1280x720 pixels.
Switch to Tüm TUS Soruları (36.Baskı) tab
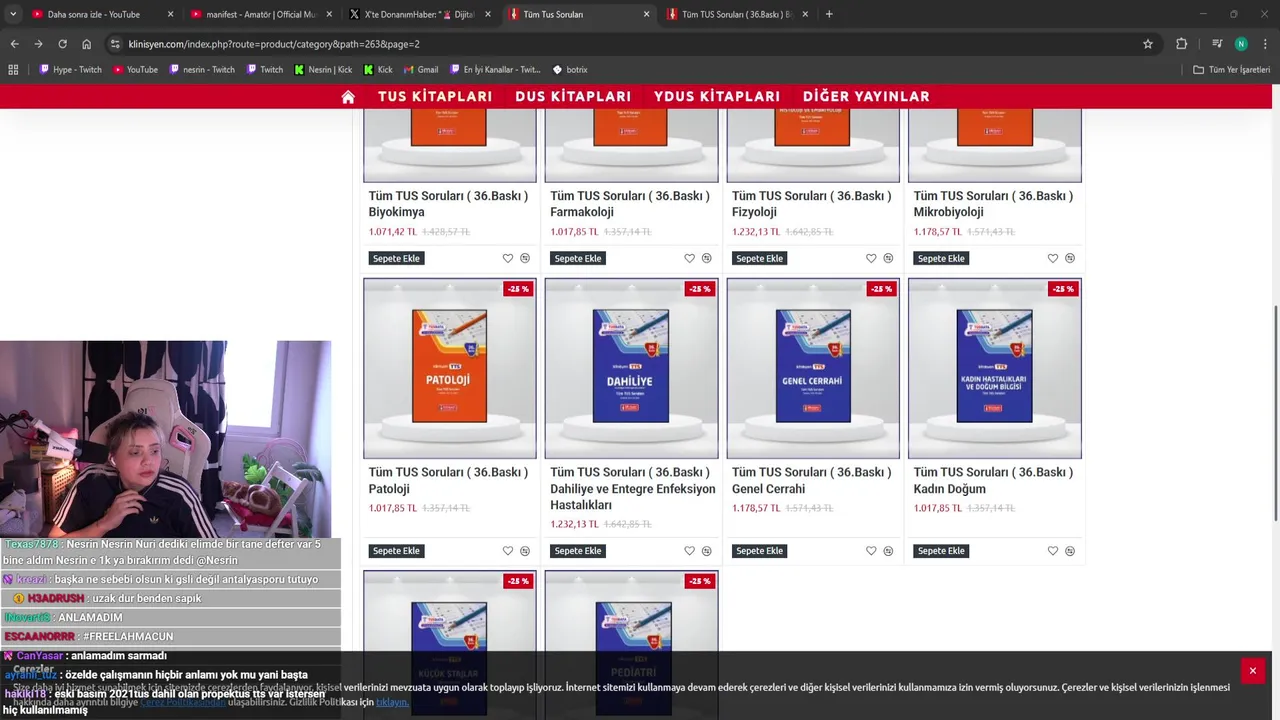pos(737,14)
